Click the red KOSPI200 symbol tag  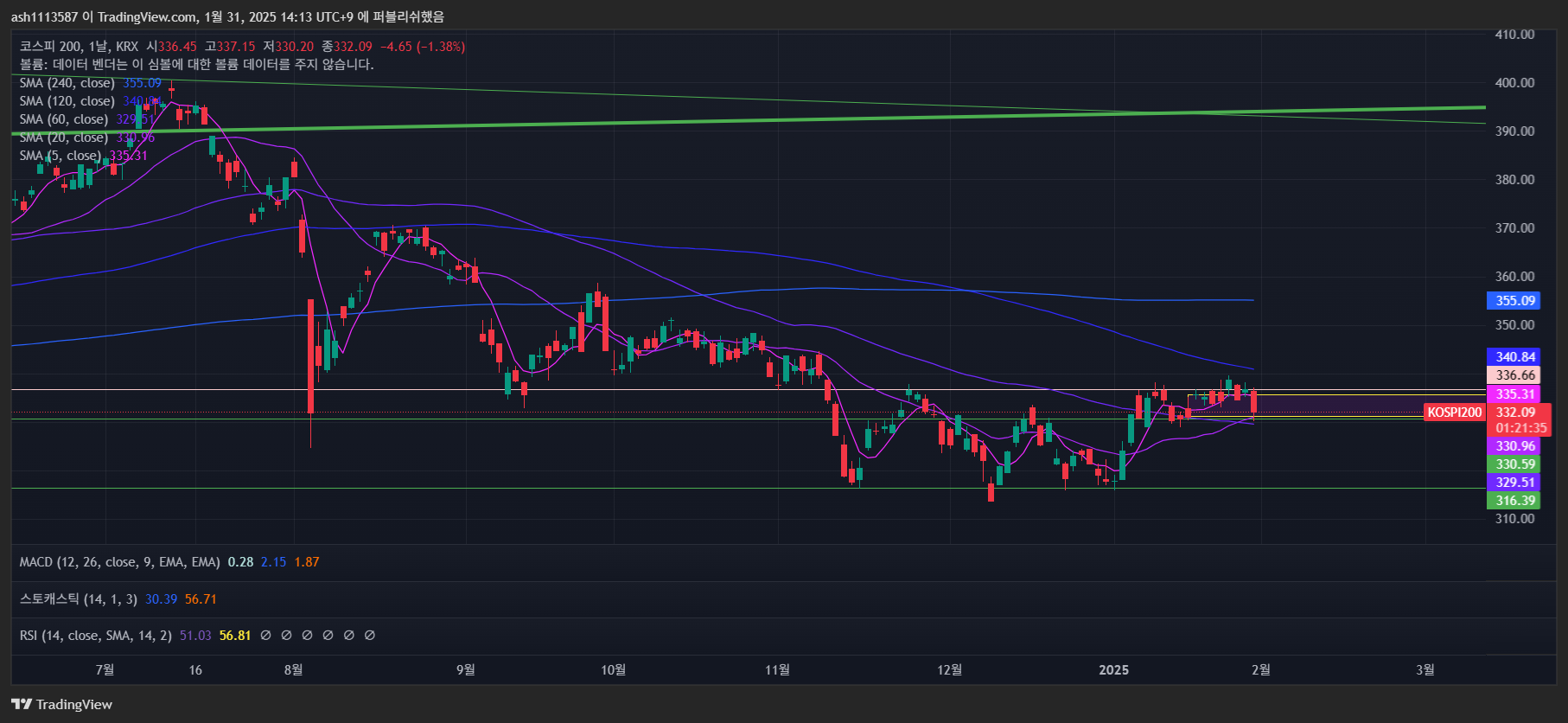point(1454,413)
